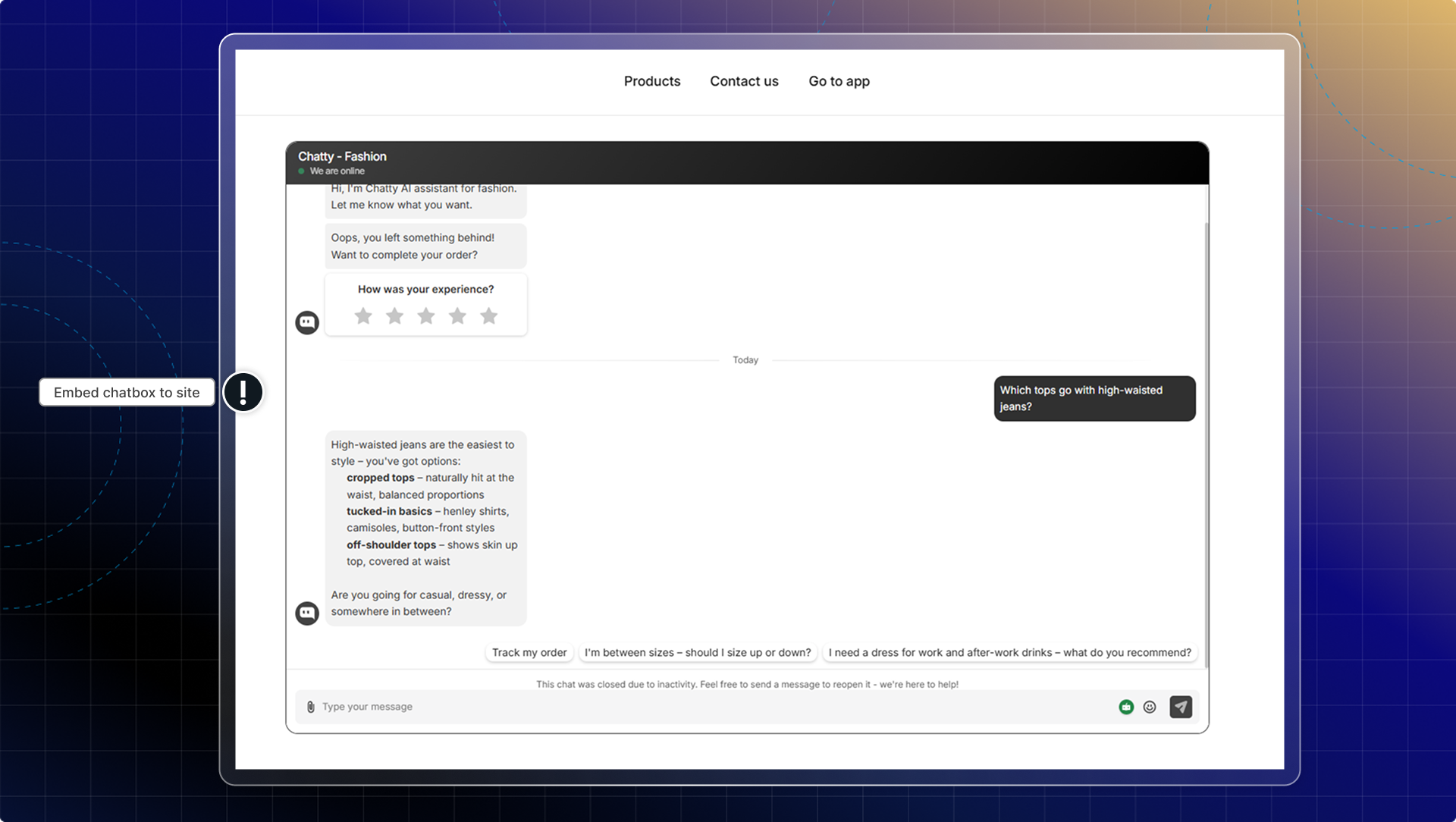Viewport: 1456px width, 822px height.
Task: Click the 'Which tops go with high-waisted jeans?' bubble
Action: coord(1094,398)
